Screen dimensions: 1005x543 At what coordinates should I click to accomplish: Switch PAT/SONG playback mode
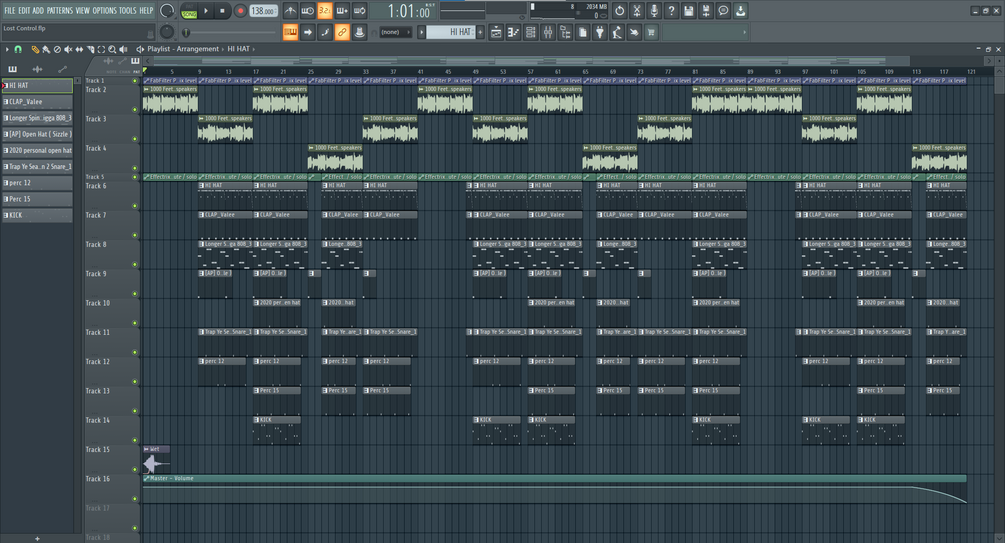coord(189,11)
